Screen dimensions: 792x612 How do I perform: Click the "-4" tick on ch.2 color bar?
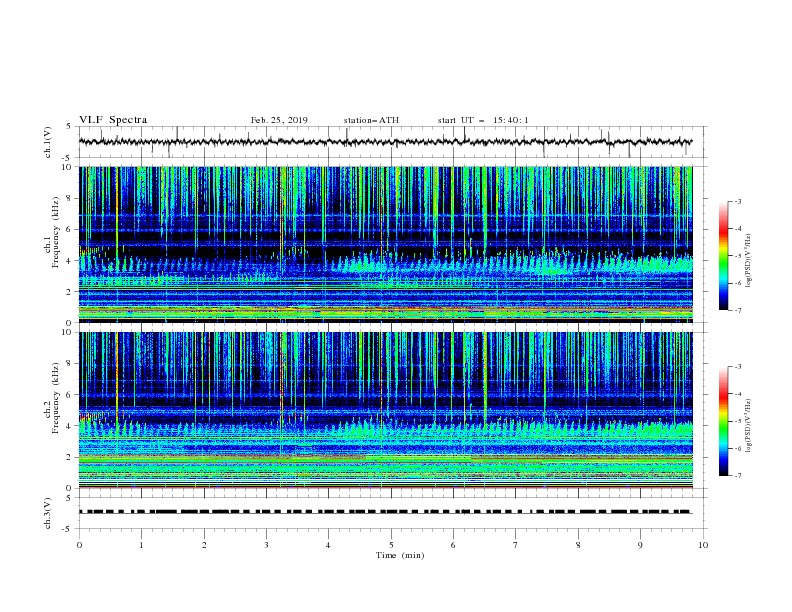pos(737,394)
